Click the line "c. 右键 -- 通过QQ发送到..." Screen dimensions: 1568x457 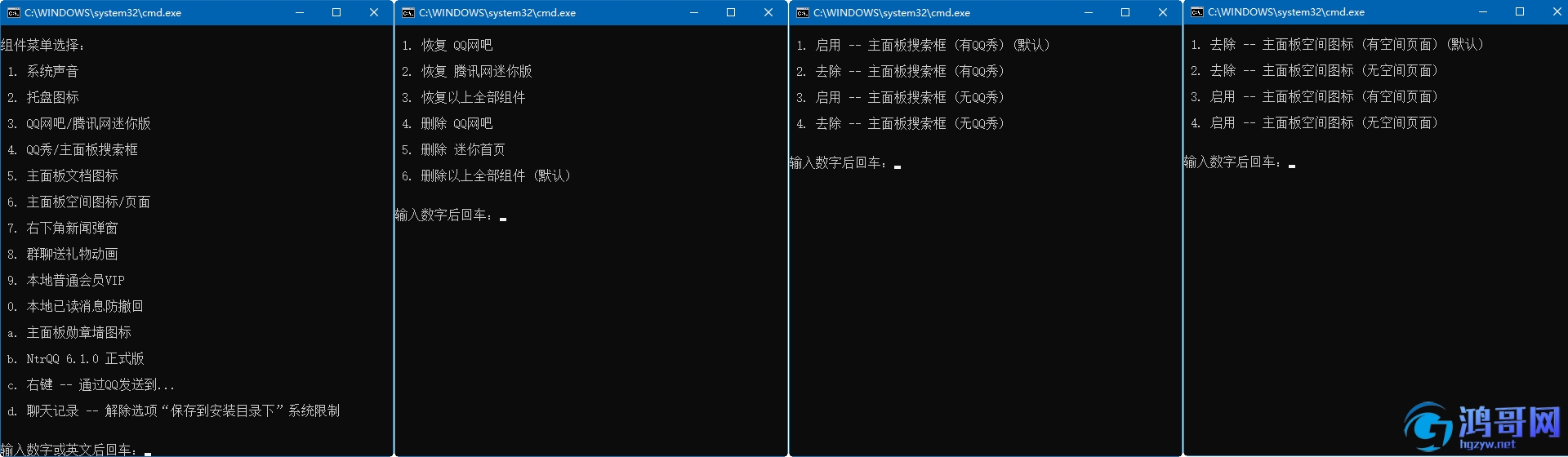coord(91,385)
